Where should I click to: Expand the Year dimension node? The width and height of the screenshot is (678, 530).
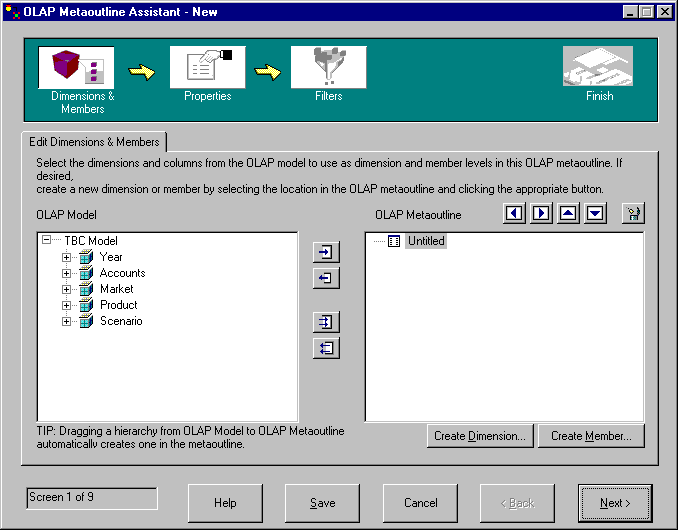point(66,257)
